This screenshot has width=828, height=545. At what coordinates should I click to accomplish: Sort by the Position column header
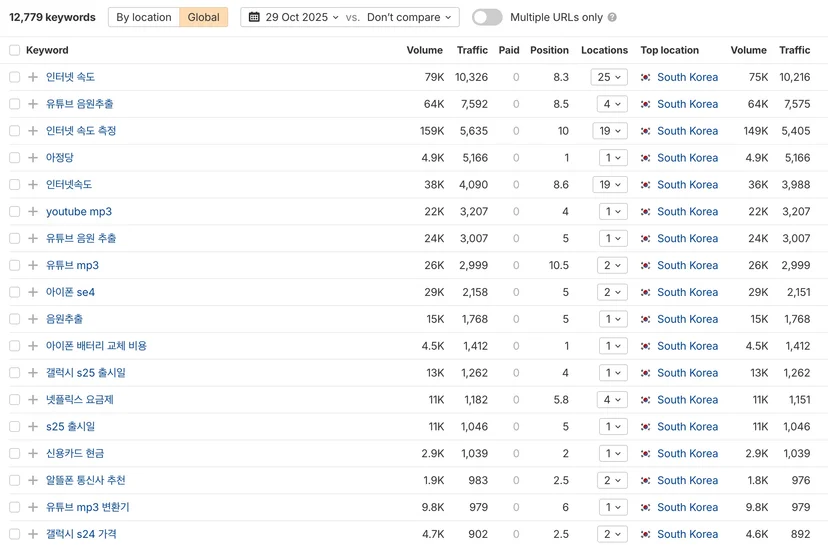coord(549,50)
